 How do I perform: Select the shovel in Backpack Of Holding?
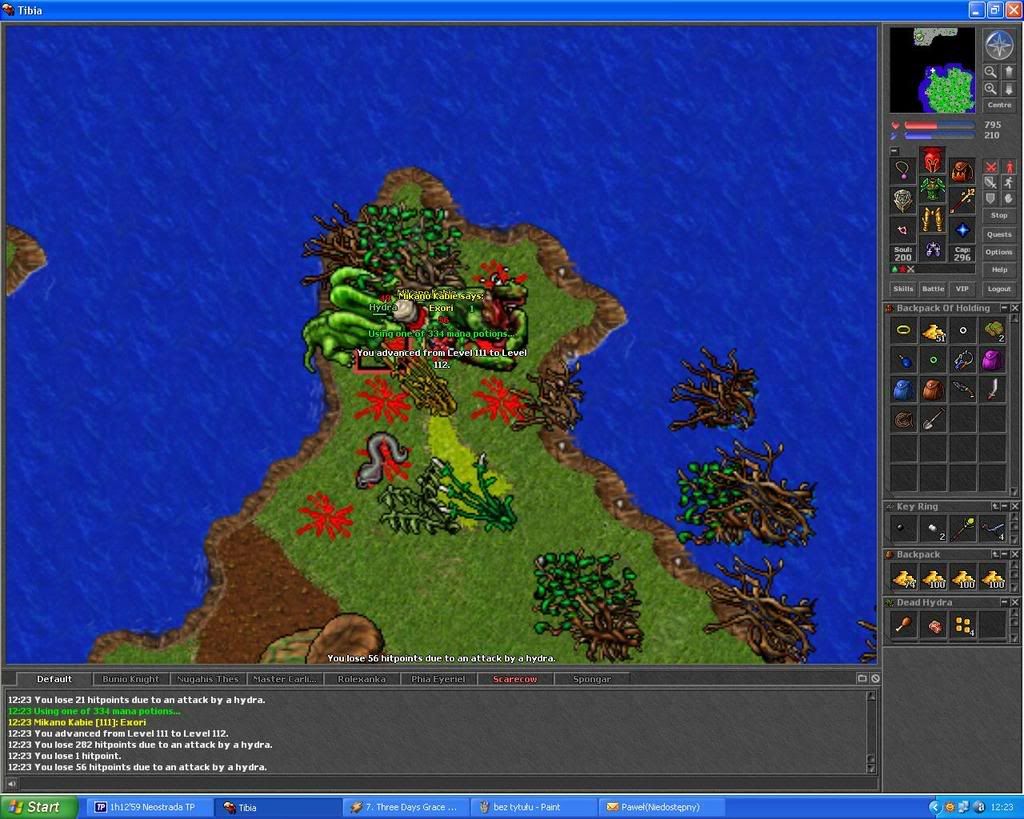click(933, 419)
